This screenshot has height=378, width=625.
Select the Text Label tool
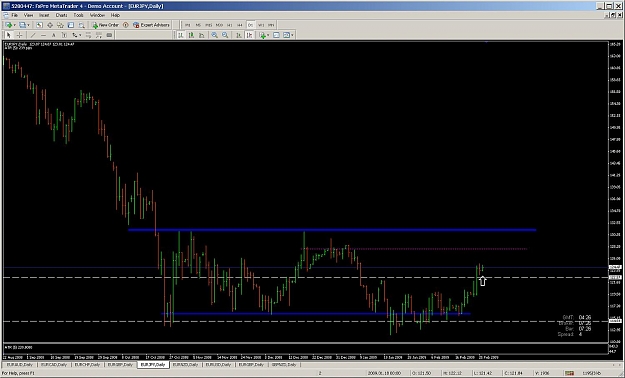(64, 35)
